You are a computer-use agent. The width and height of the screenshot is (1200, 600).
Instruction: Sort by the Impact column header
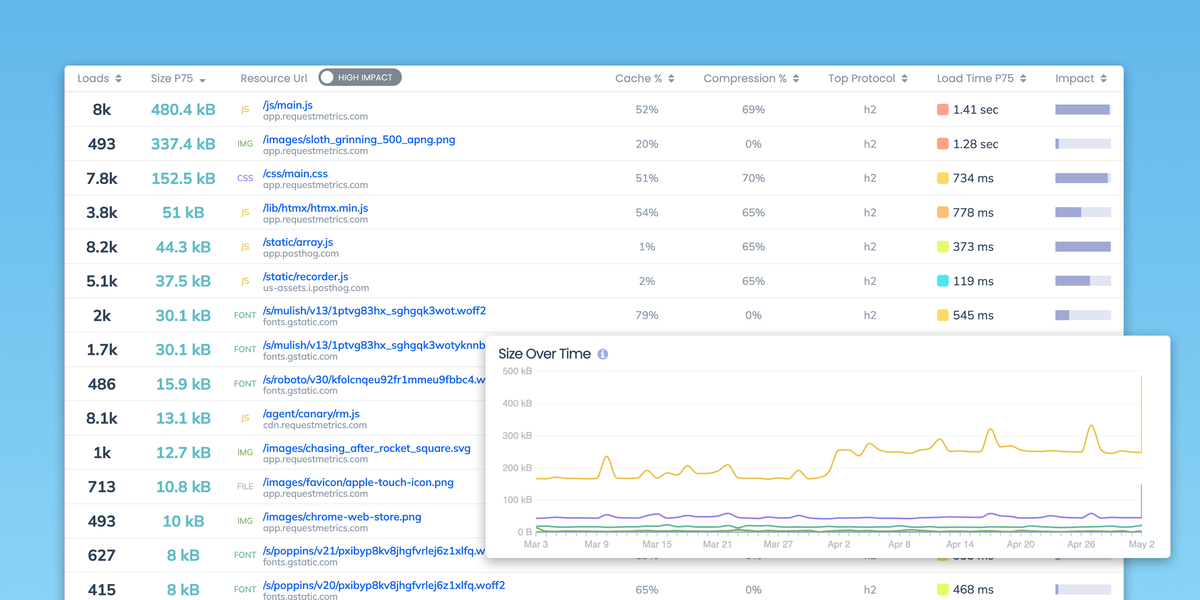[x=1081, y=78]
